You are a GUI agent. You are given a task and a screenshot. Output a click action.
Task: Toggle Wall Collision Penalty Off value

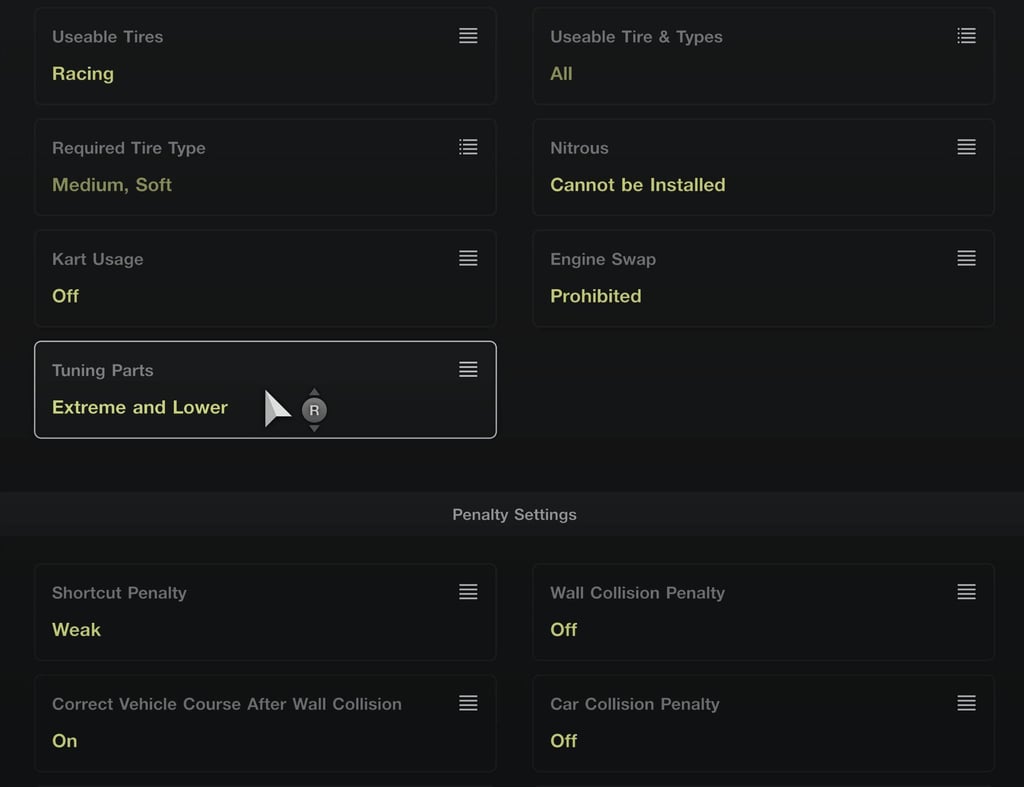564,630
